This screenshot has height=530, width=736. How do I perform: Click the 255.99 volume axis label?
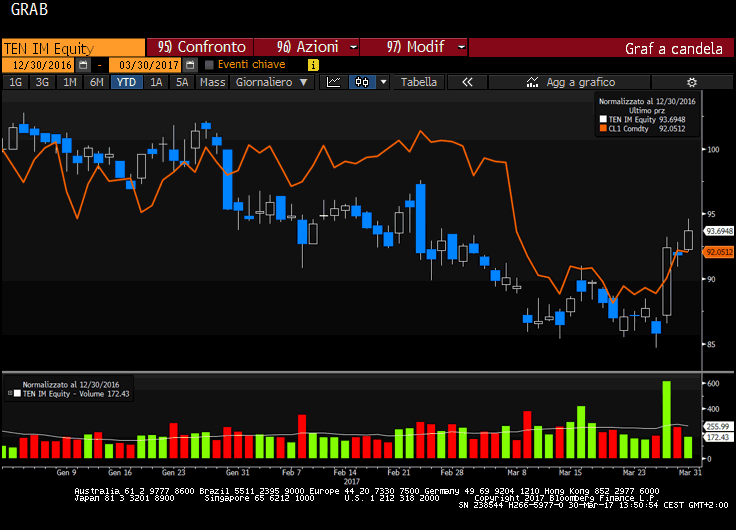[718, 426]
